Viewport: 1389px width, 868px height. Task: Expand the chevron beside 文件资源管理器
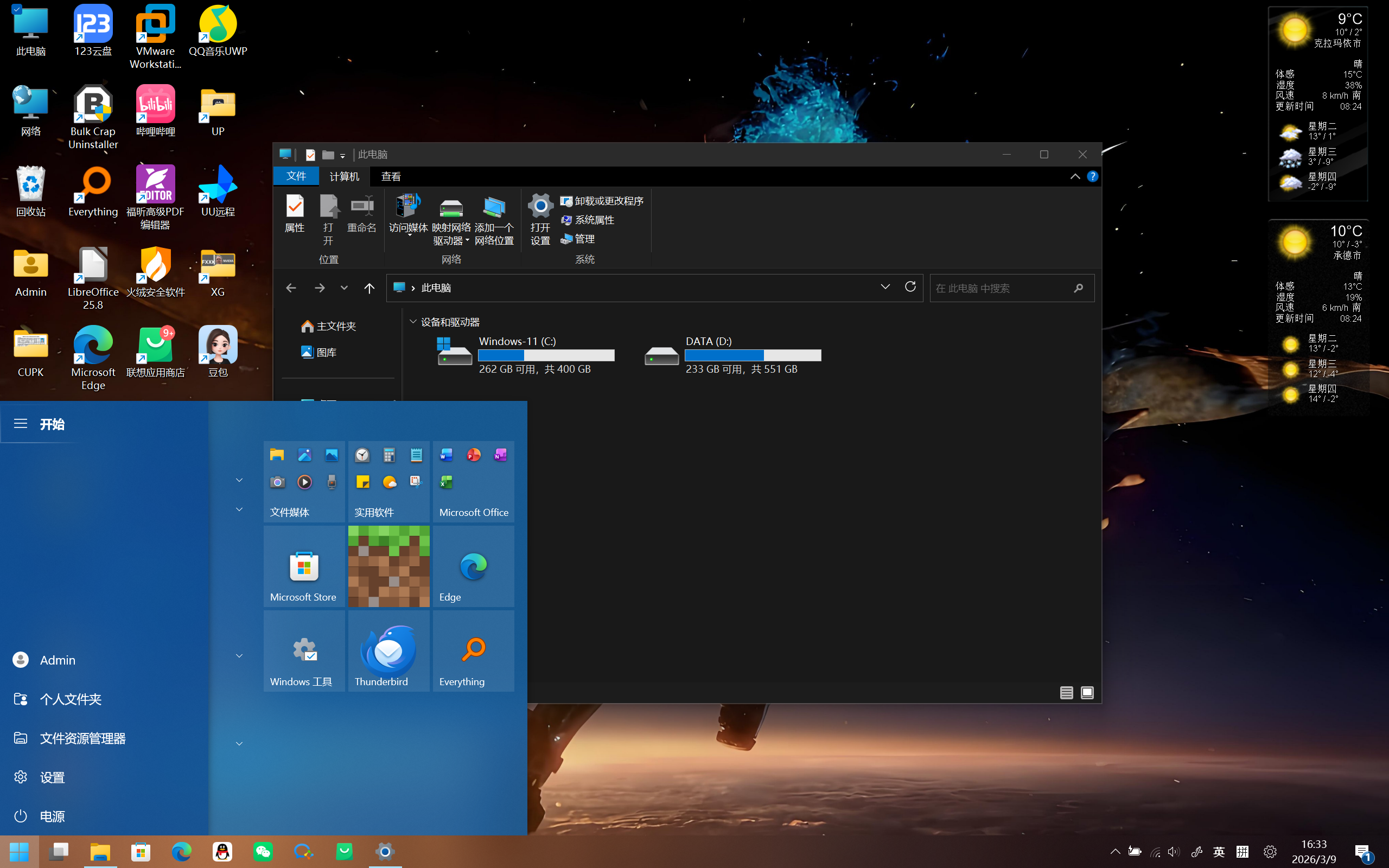pyautogui.click(x=239, y=743)
